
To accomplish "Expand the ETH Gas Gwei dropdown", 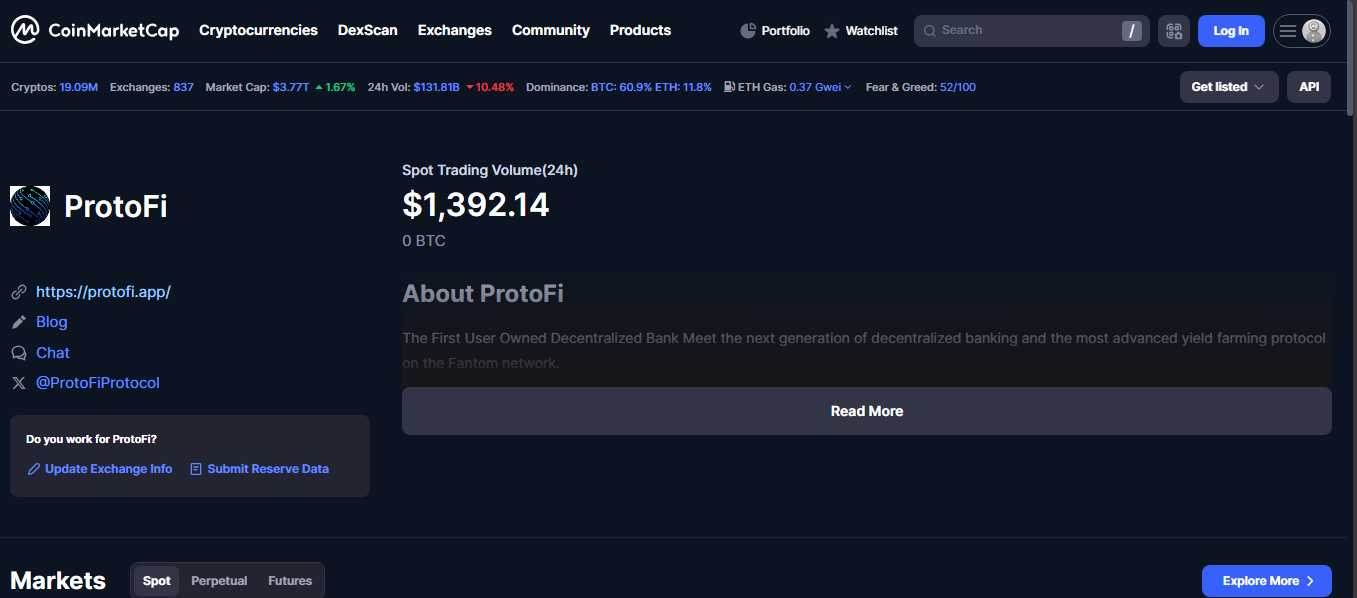I will [x=848, y=87].
